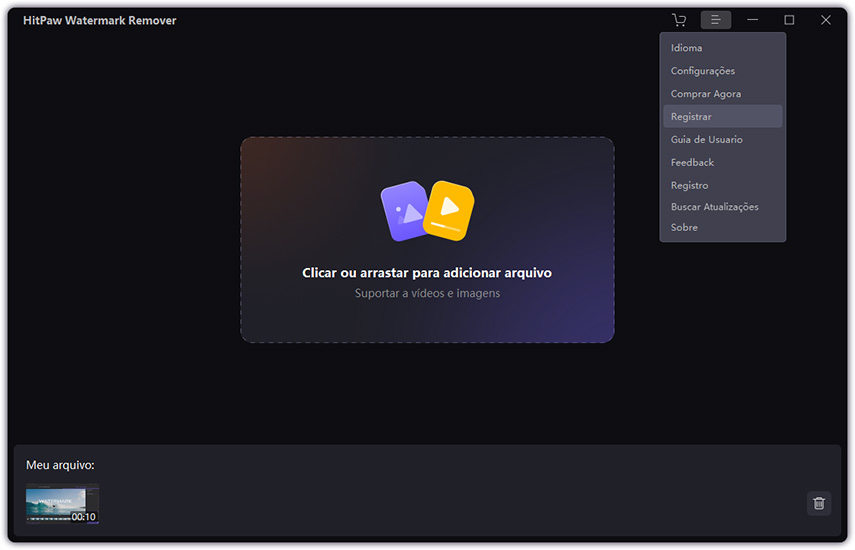This screenshot has width=855, height=550.
Task: Open Configurações menu entry
Action: (722, 71)
